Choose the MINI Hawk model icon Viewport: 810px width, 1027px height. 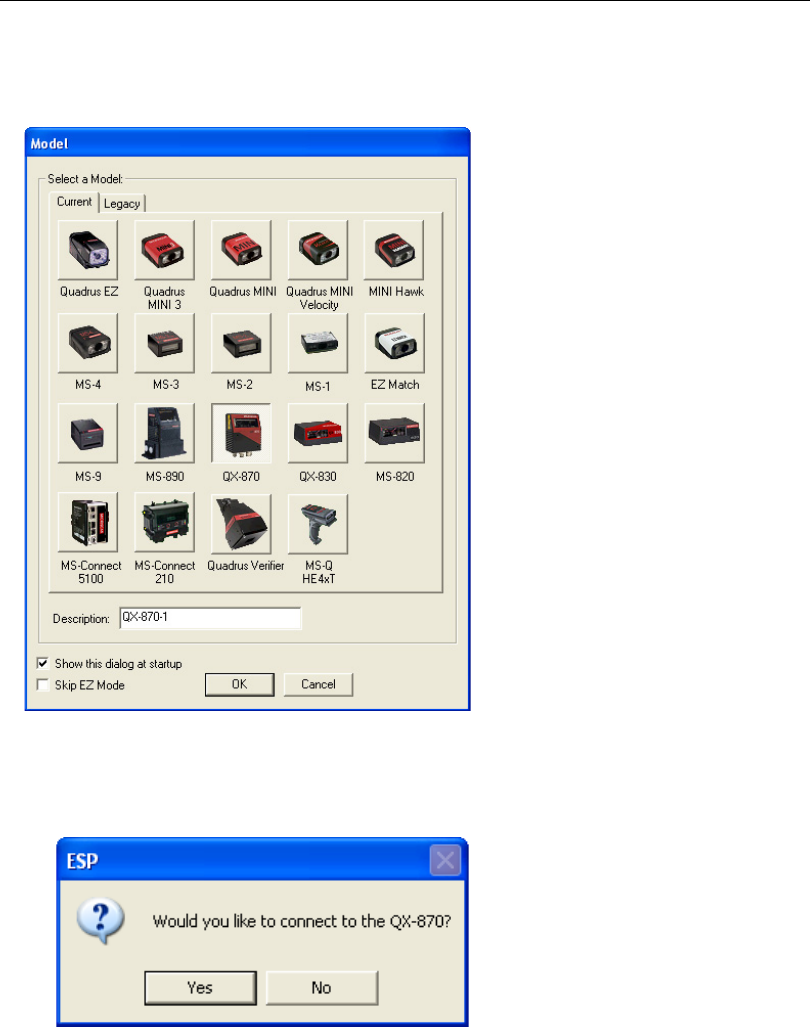[395, 250]
